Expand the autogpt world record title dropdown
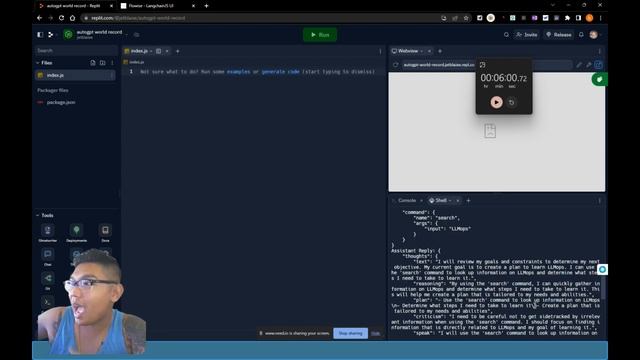The image size is (640, 360). tap(127, 35)
